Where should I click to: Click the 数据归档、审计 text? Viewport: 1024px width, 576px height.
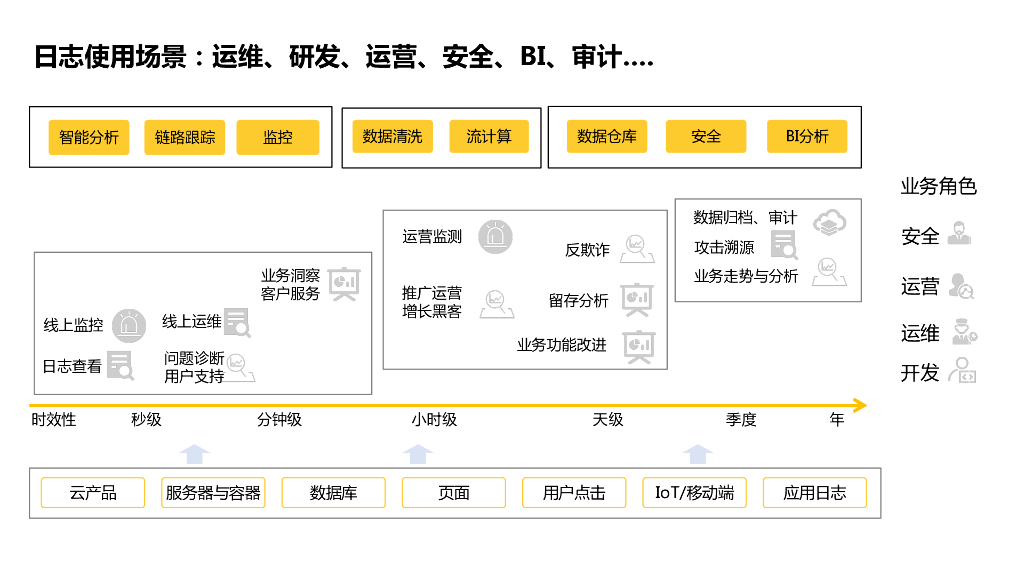[x=745, y=217]
